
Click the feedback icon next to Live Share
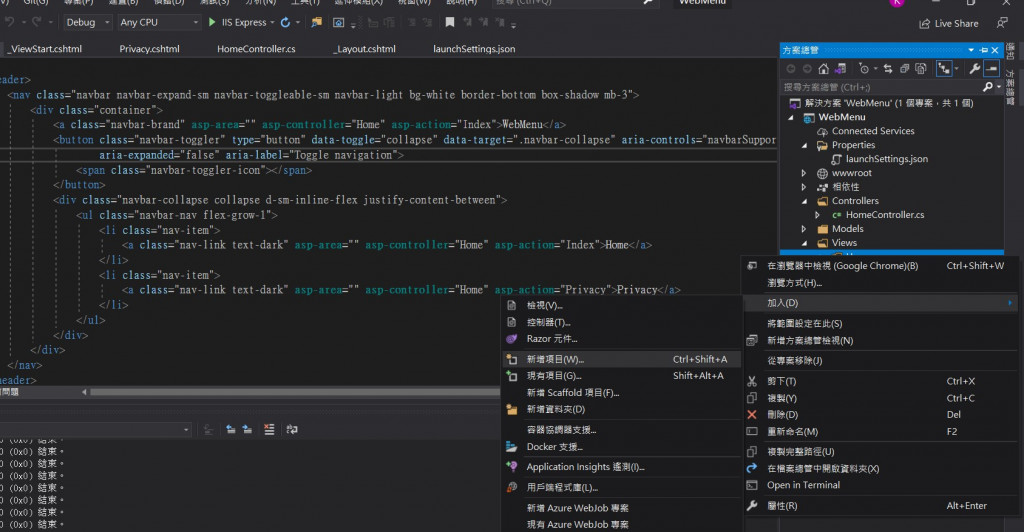click(1002, 23)
